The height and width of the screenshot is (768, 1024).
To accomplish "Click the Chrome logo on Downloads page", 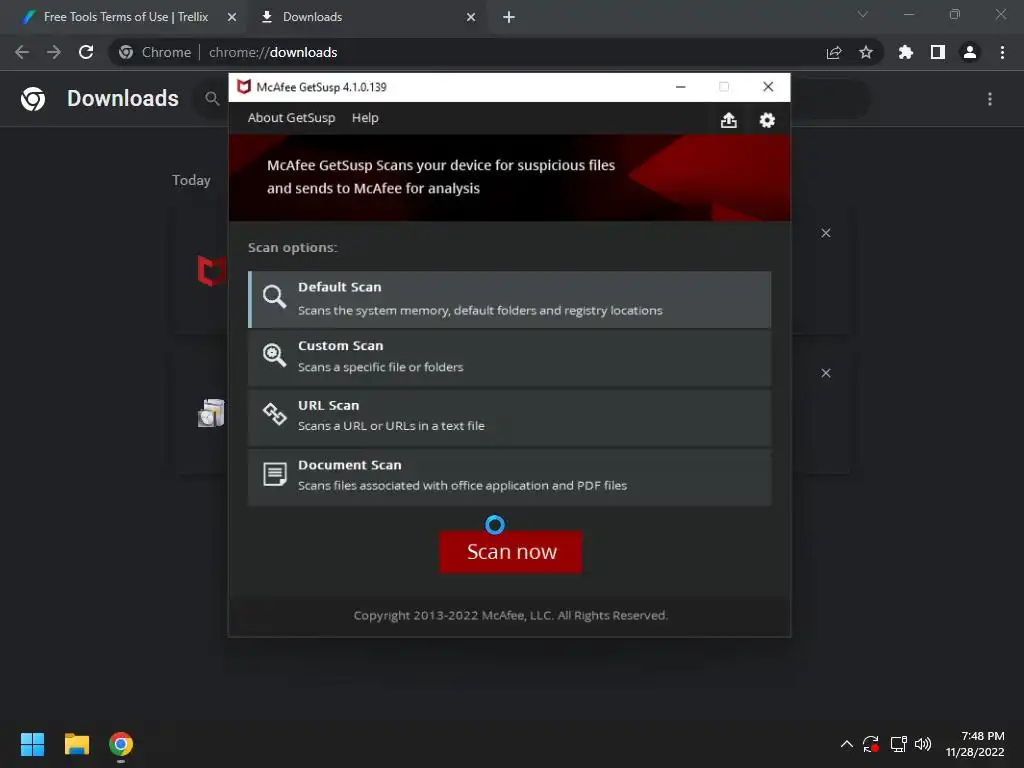I will pos(33,99).
